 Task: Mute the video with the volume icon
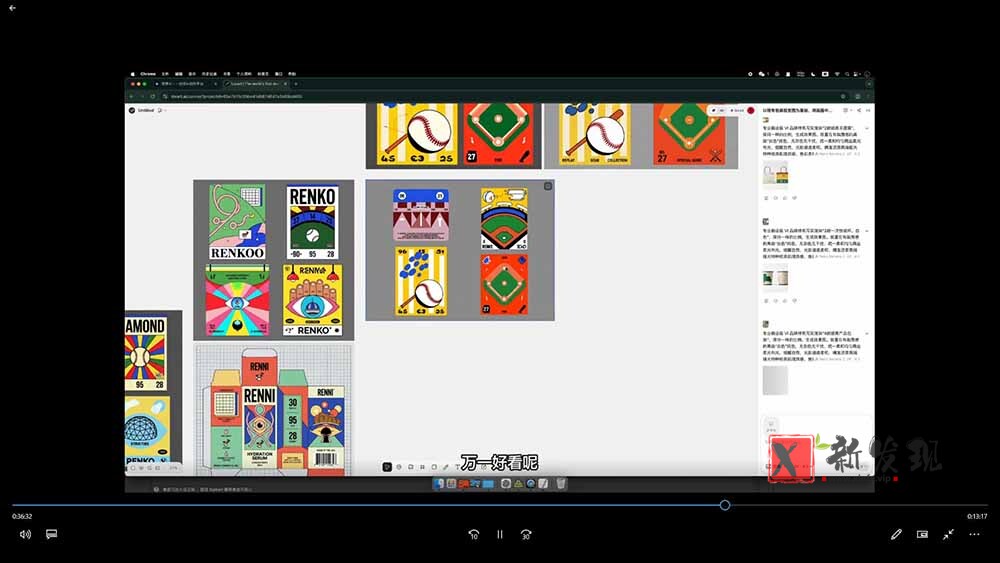point(25,534)
